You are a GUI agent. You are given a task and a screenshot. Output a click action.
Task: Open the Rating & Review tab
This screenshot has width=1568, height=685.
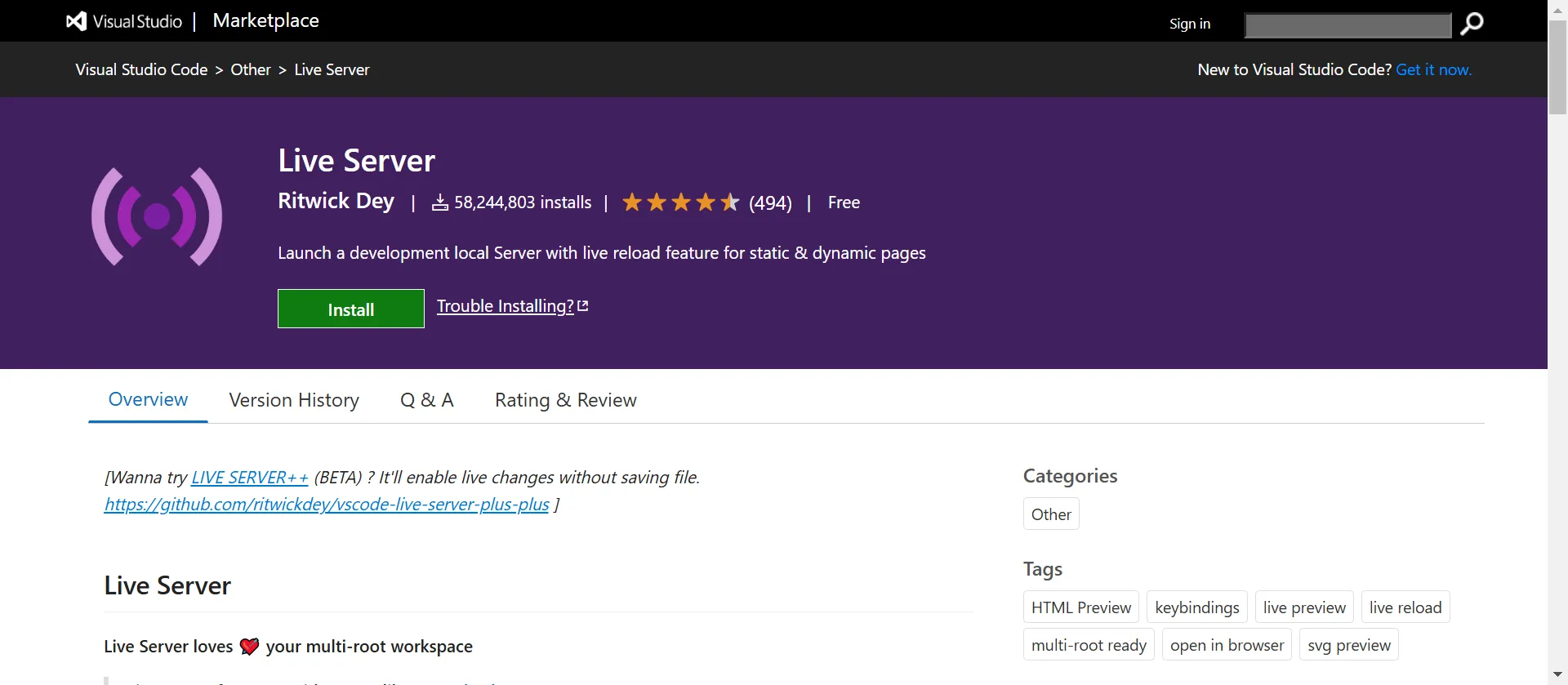coord(565,400)
